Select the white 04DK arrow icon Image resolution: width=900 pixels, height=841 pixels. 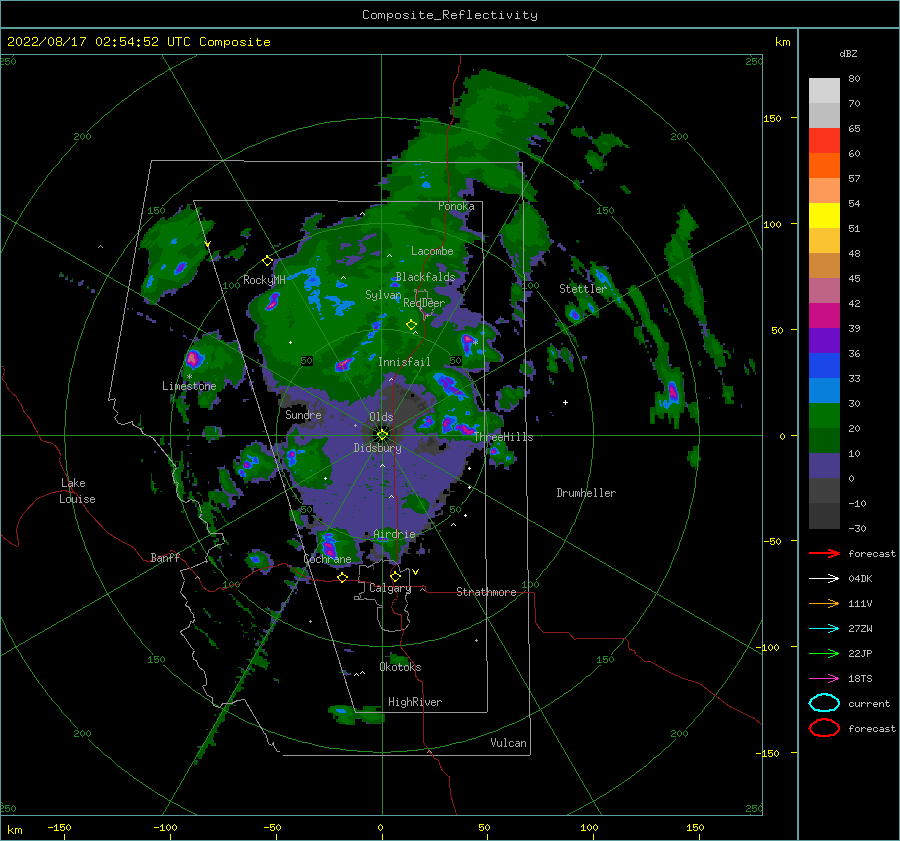point(824,579)
